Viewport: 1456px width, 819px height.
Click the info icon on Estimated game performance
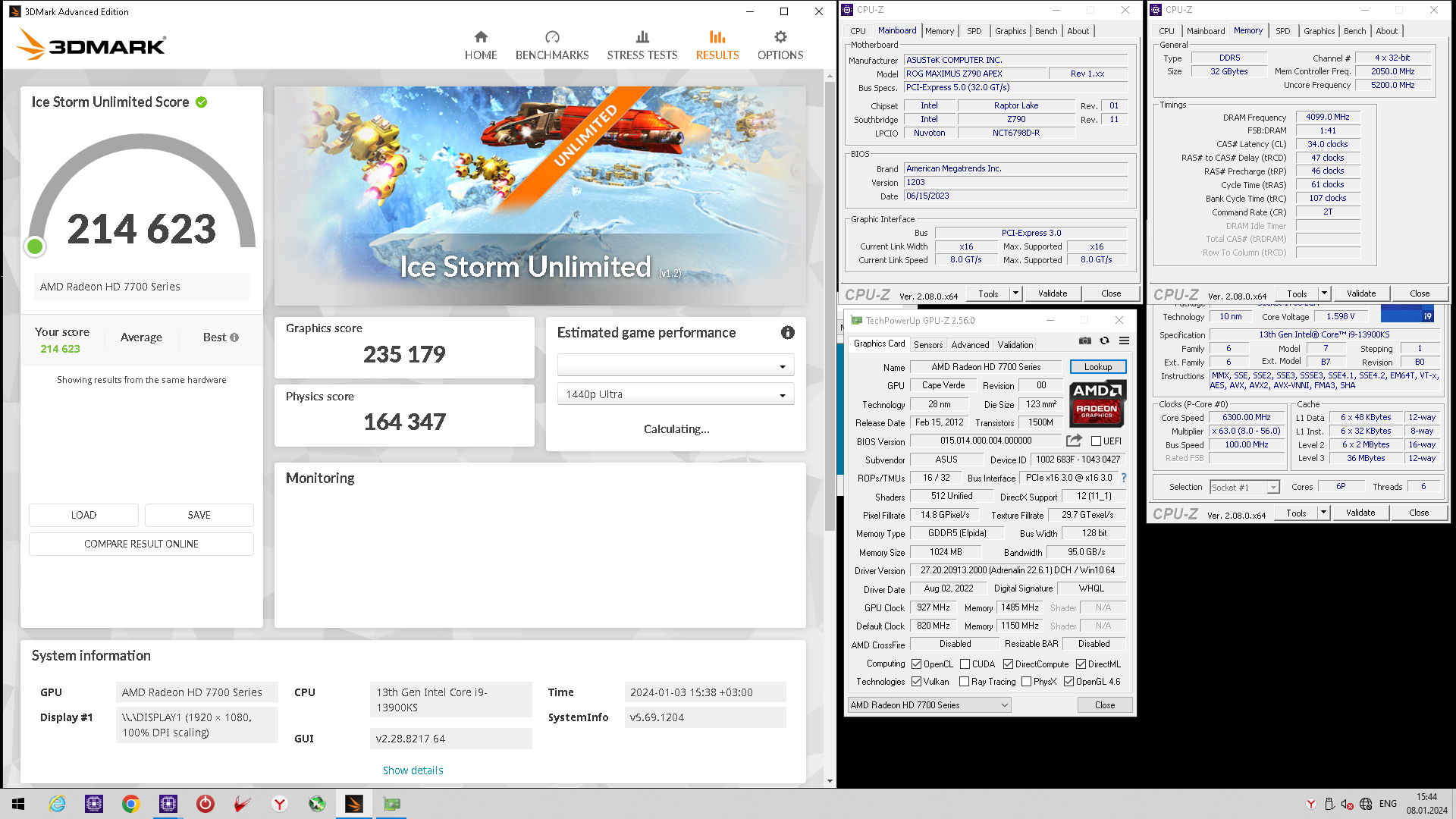(x=788, y=333)
